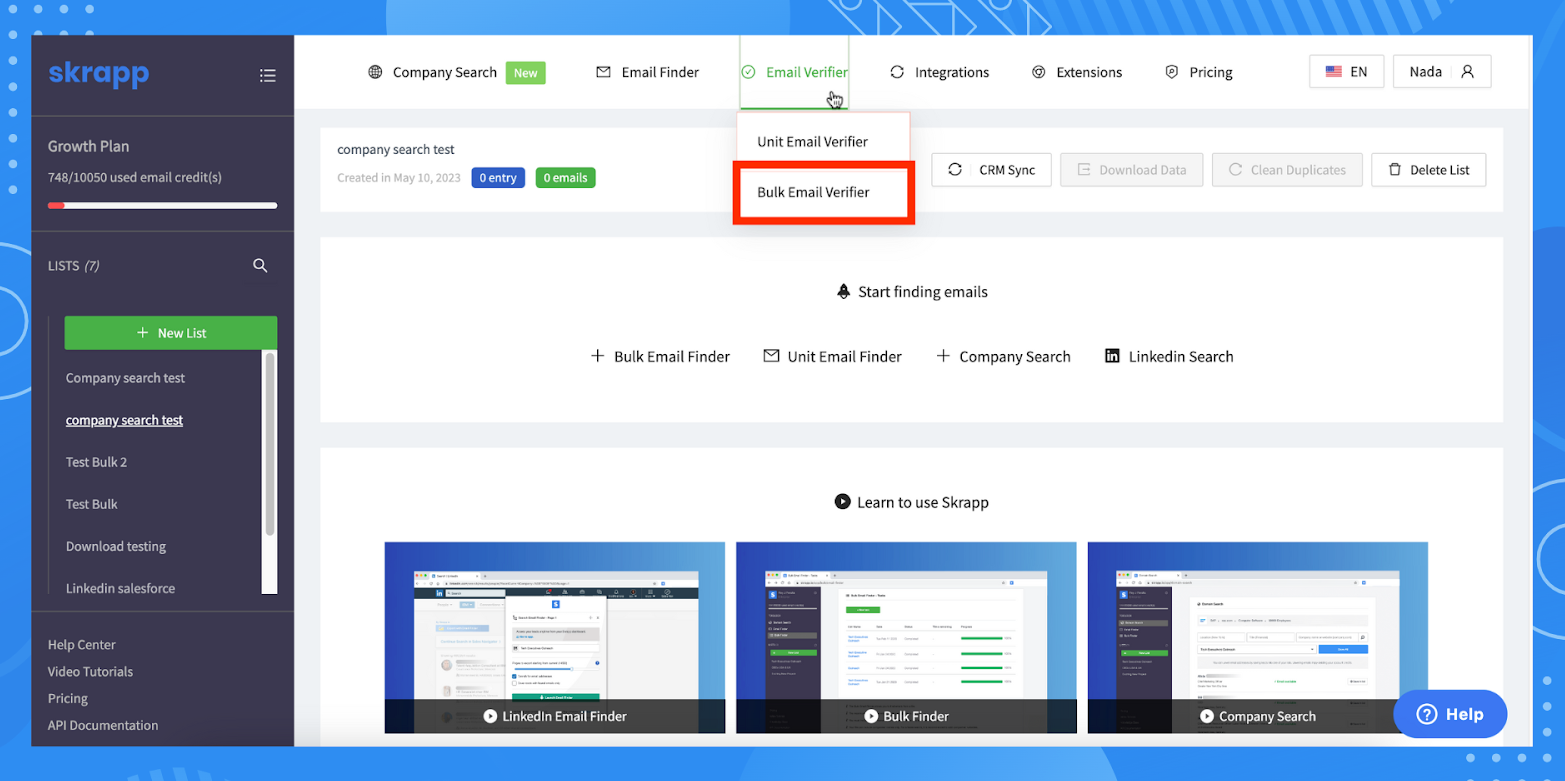Play the LinkedIn Email Finder video
The image size is (1565, 781).
tap(555, 637)
